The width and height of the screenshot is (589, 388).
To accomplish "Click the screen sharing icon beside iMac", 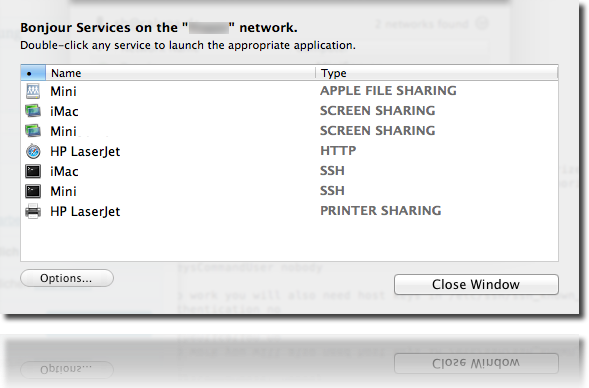I will (33, 111).
